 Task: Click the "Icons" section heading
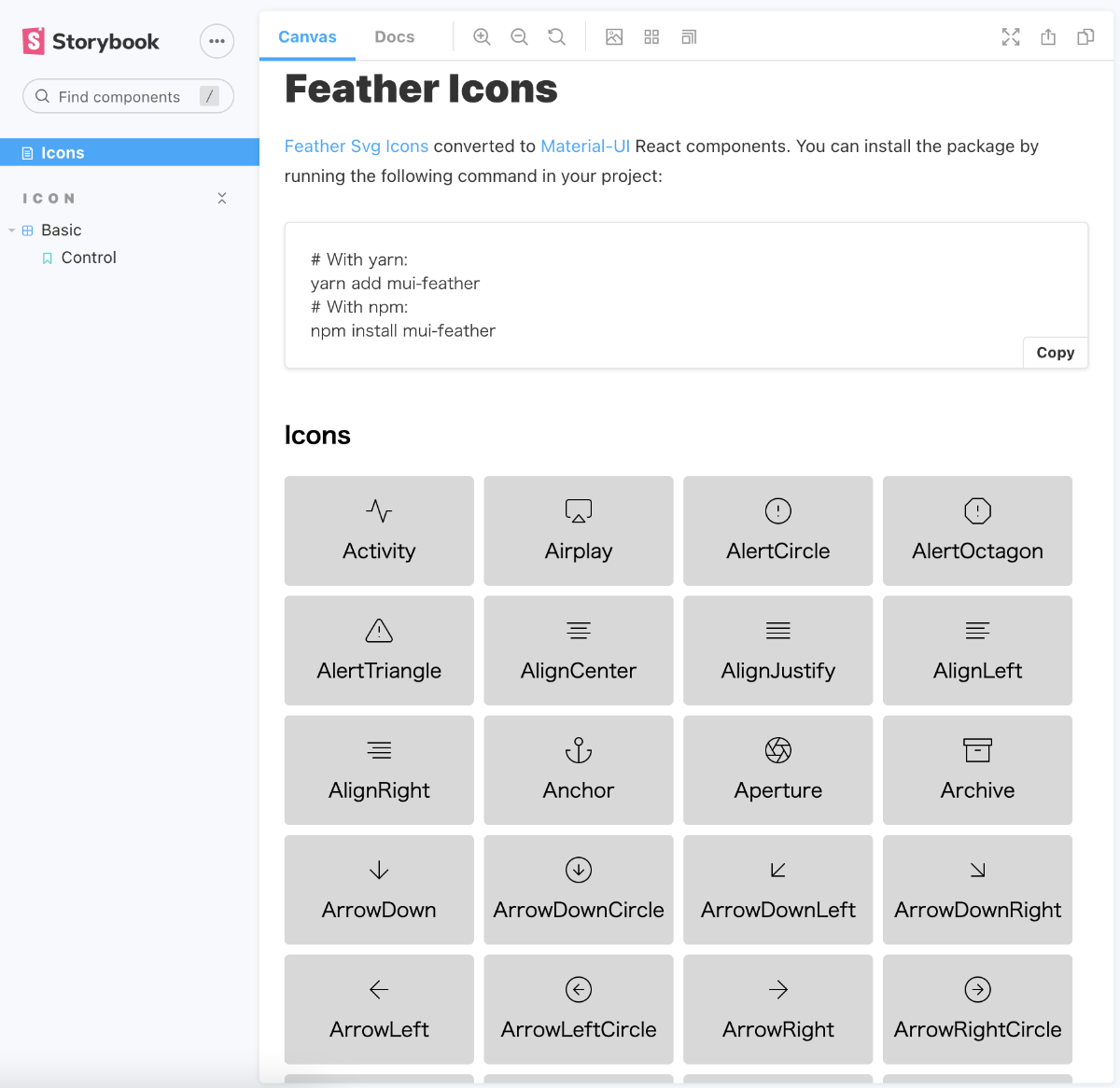point(317,435)
